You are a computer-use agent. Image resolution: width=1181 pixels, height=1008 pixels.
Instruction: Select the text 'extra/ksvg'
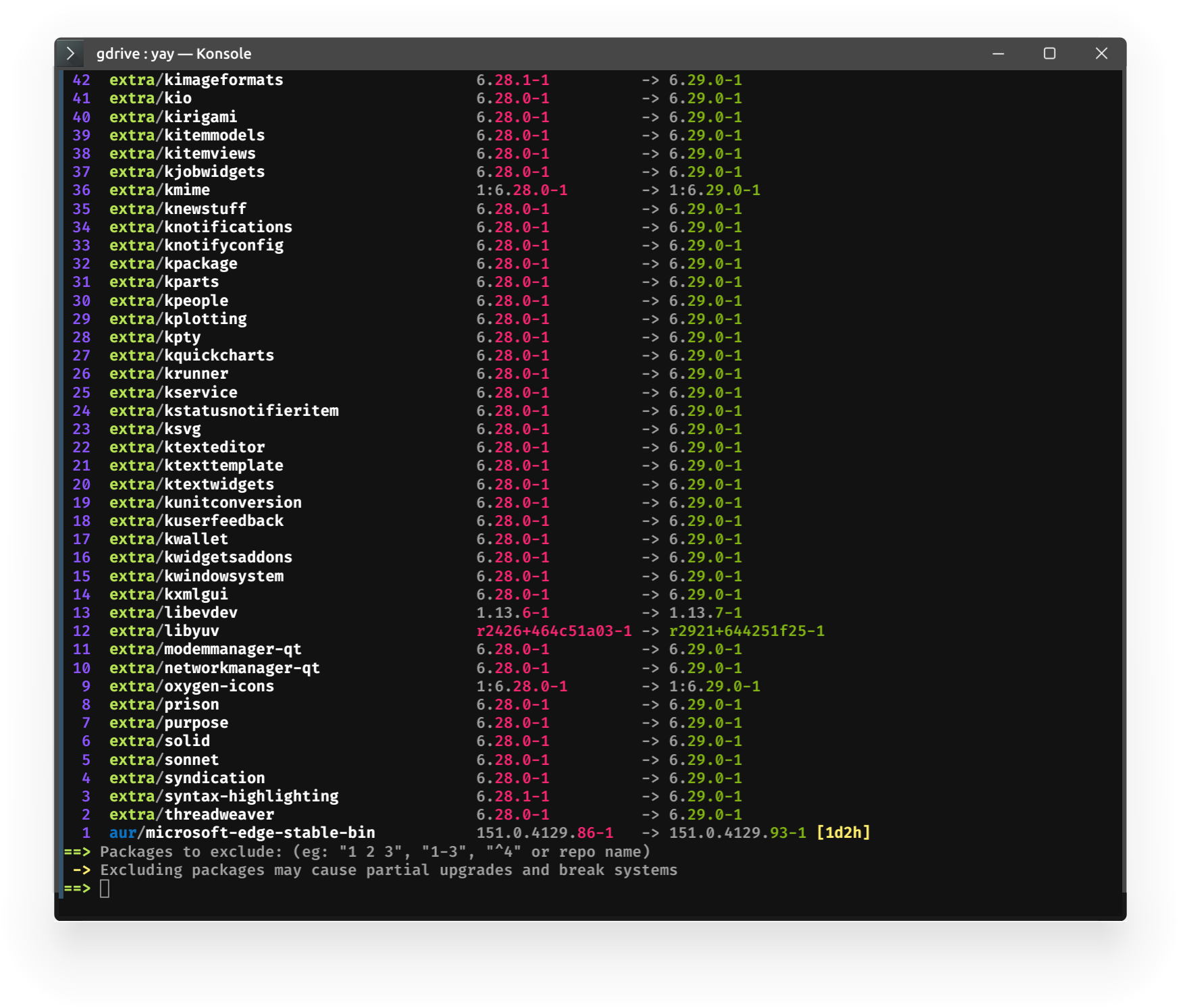[155, 429]
